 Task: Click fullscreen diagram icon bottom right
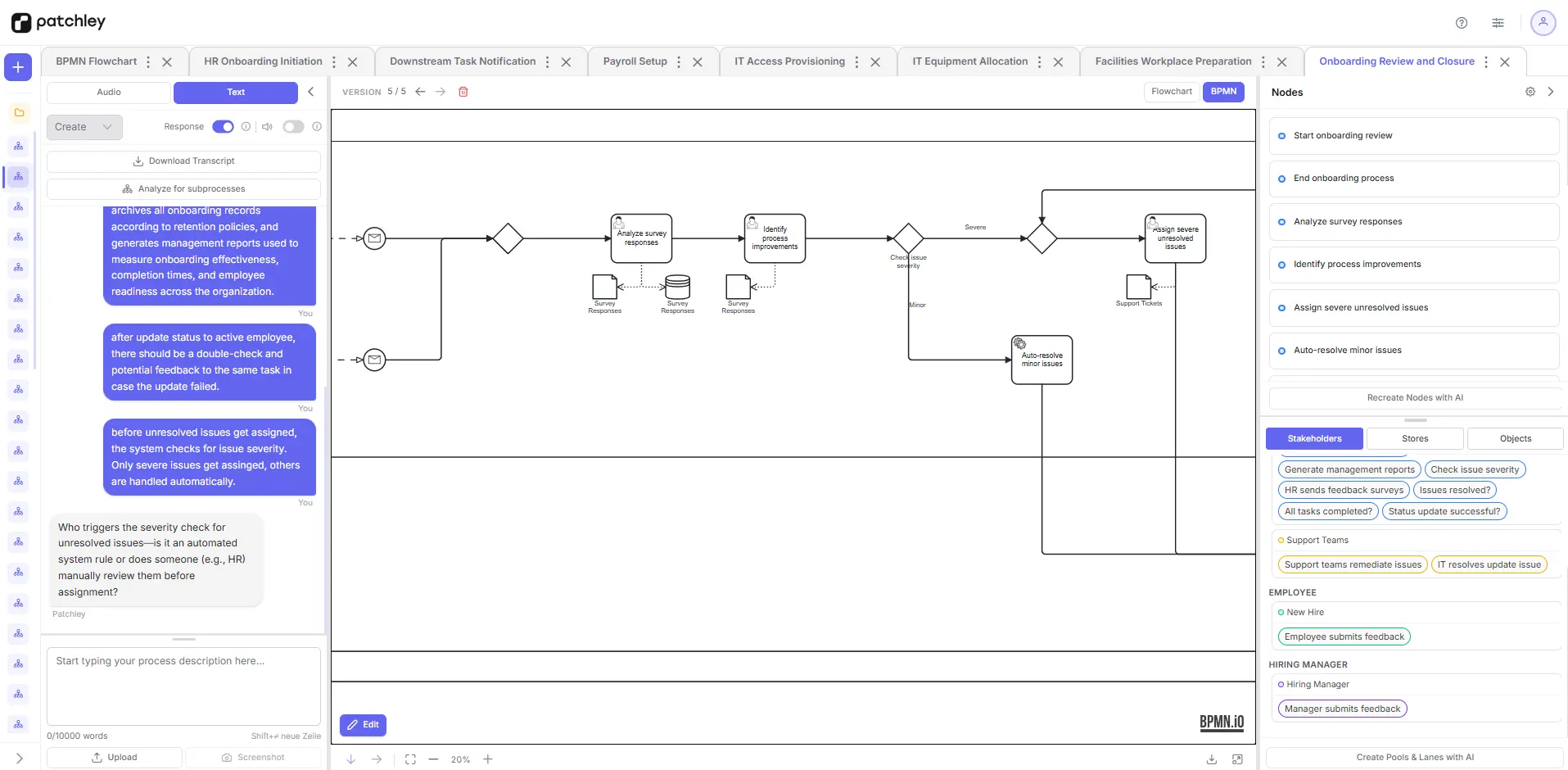coord(1237,759)
